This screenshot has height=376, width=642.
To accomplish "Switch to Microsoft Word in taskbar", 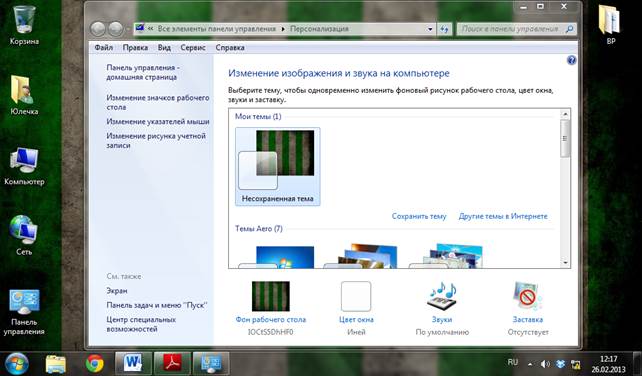I will pyautogui.click(x=133, y=363).
